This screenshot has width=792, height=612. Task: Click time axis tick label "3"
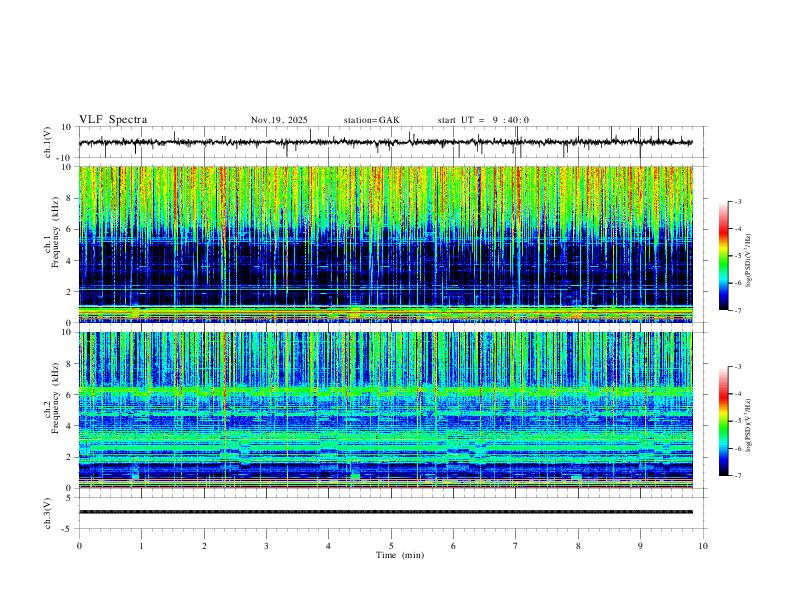tap(266, 546)
